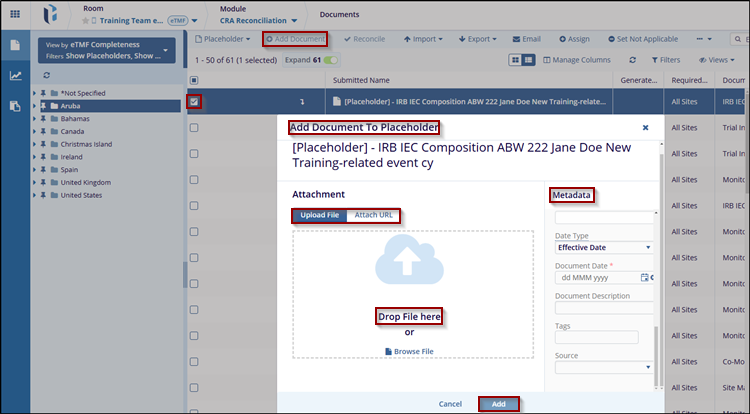The image size is (750, 414).
Task: Tick the select-all checkbox in the table header
Action: point(194,80)
